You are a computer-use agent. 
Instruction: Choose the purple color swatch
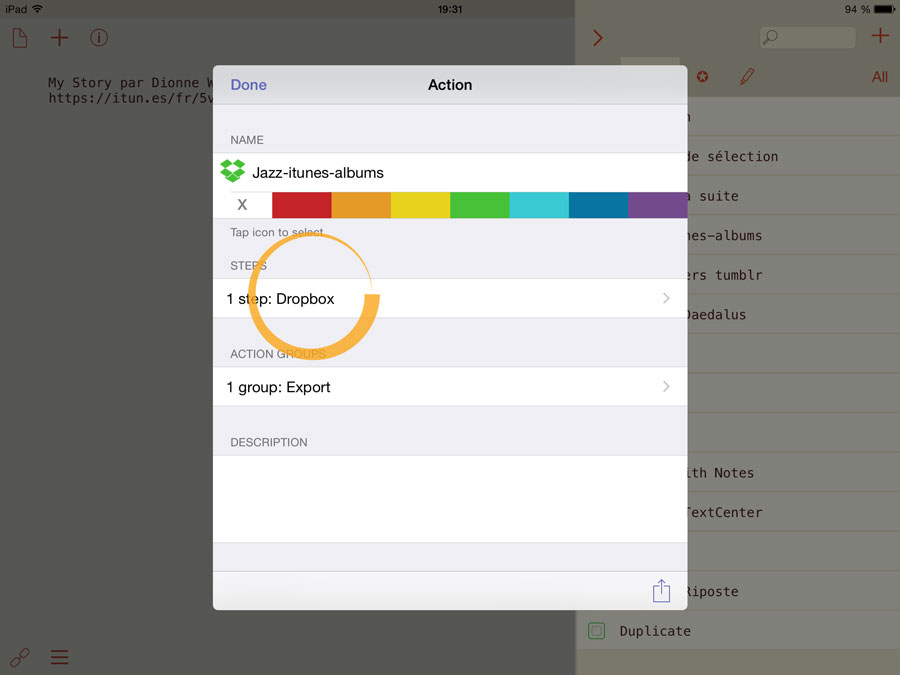click(x=658, y=205)
